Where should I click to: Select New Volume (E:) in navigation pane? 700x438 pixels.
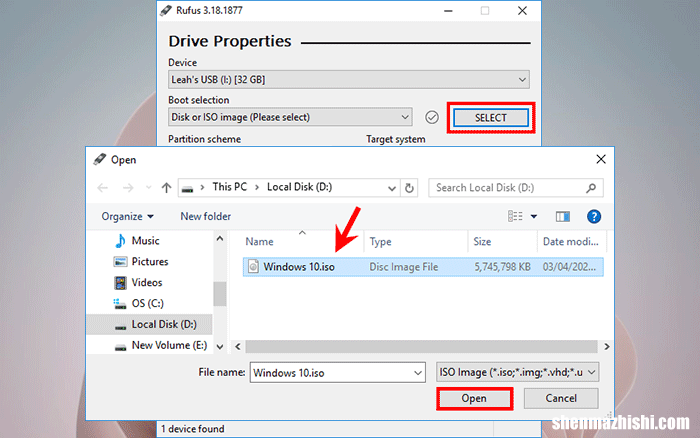169,346
